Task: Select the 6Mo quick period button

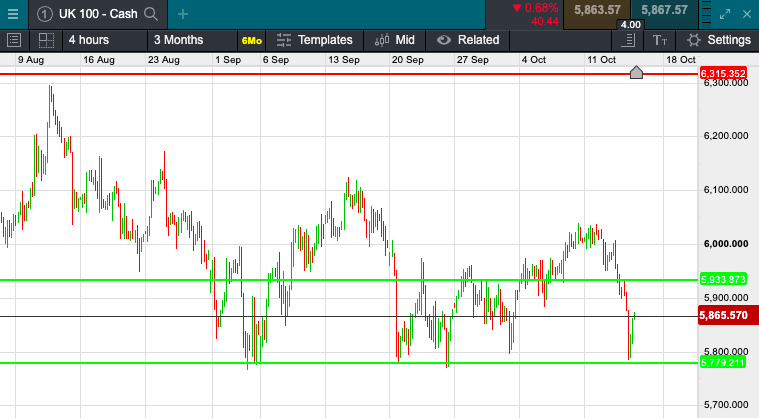Action: pos(252,41)
